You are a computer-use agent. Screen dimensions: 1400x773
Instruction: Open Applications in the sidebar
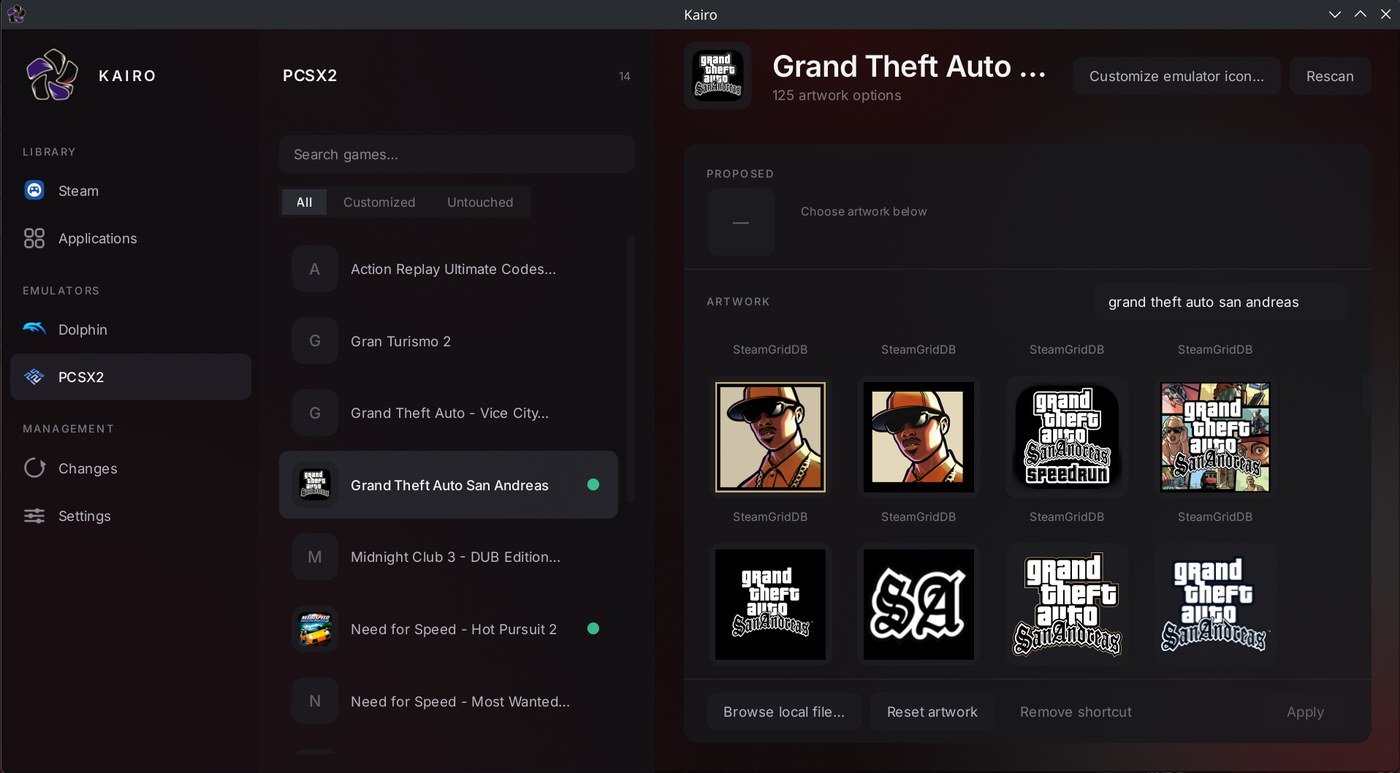point(131,238)
